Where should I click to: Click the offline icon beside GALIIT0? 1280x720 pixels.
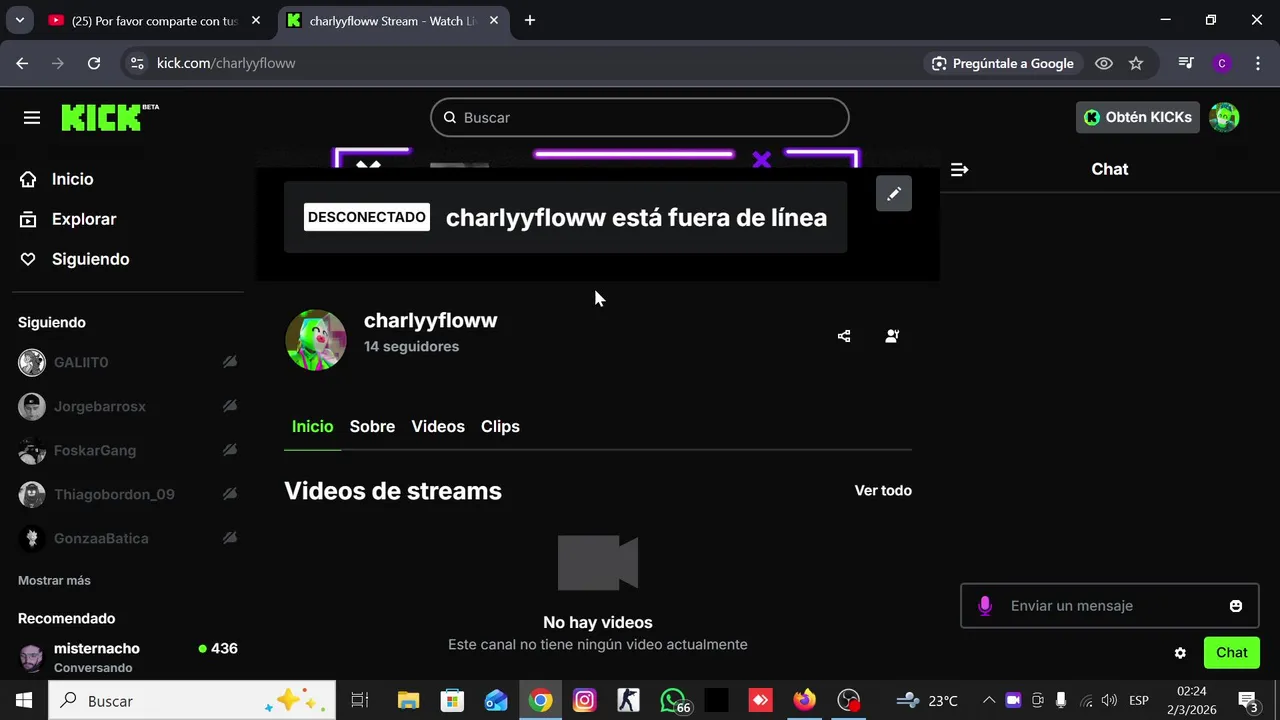tap(230, 362)
